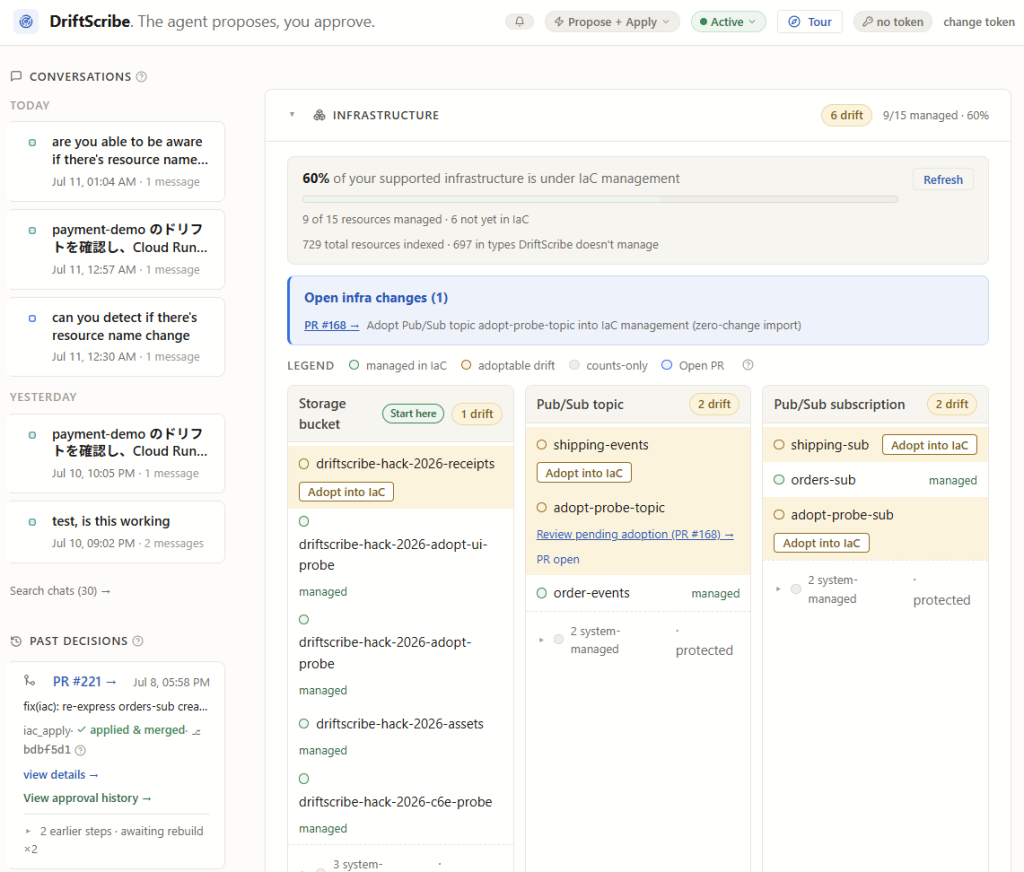Click the no token key badge

click(893, 22)
